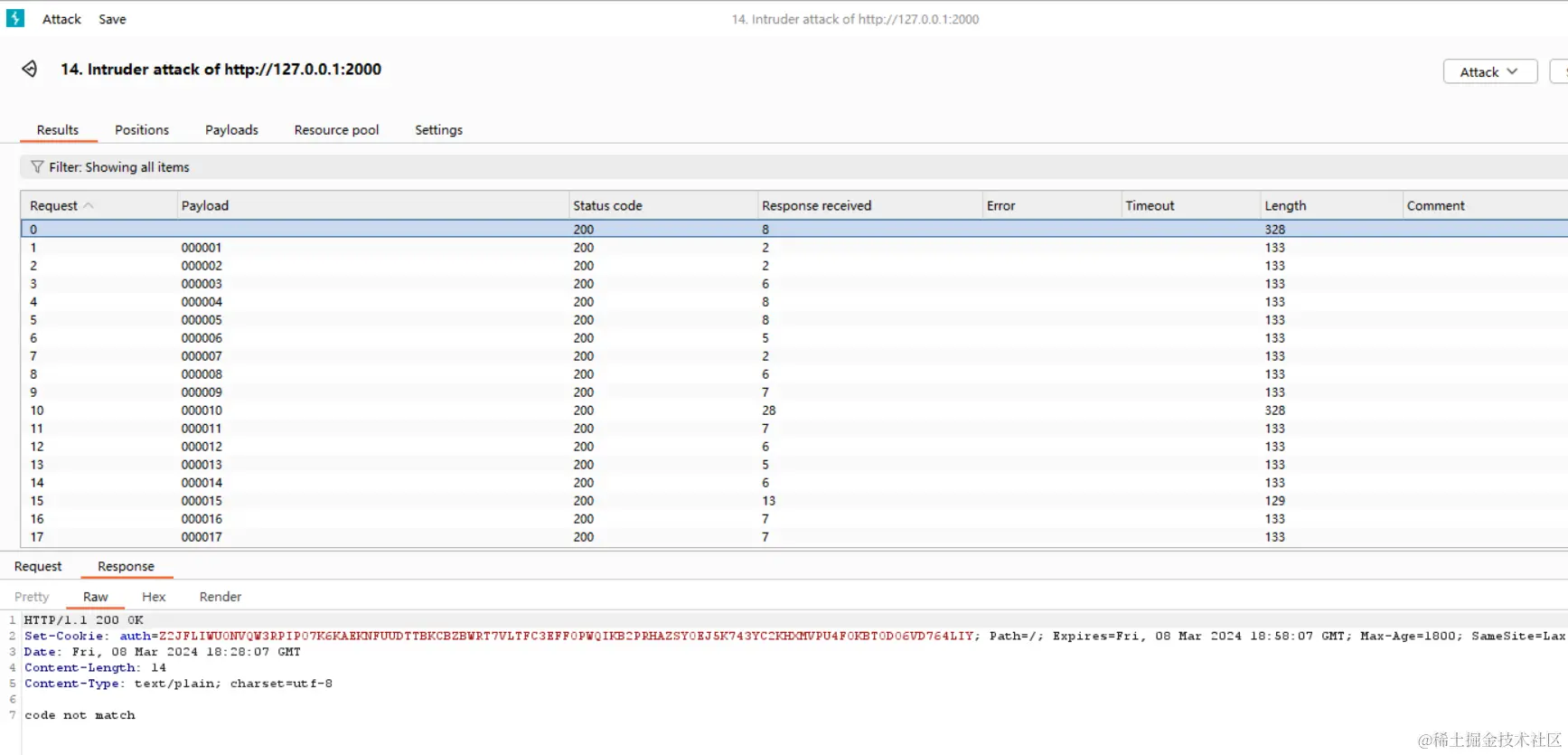Select the row with payload 000005
1568x755 pixels.
(x=793, y=320)
